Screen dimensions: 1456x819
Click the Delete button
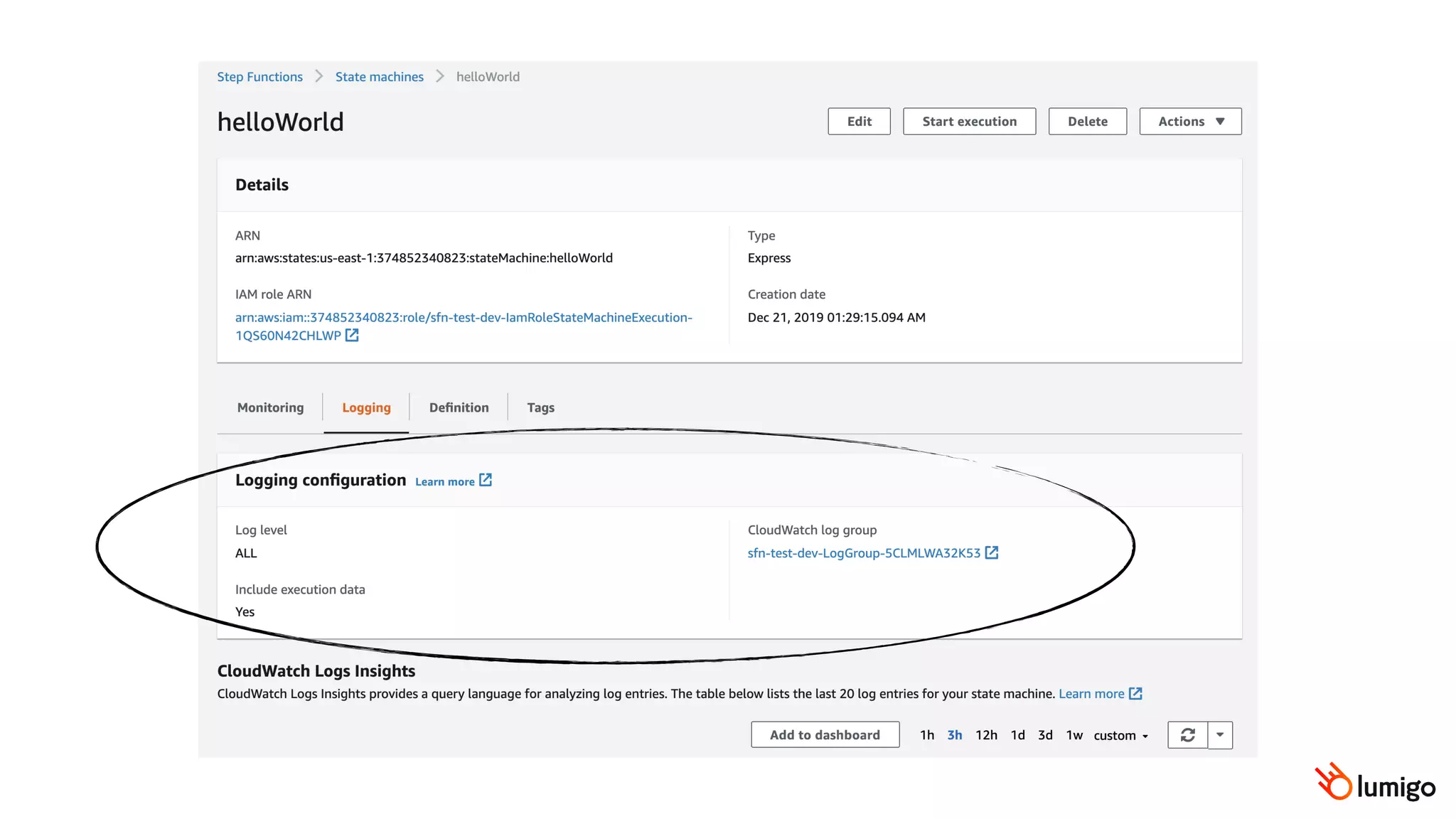(x=1087, y=122)
